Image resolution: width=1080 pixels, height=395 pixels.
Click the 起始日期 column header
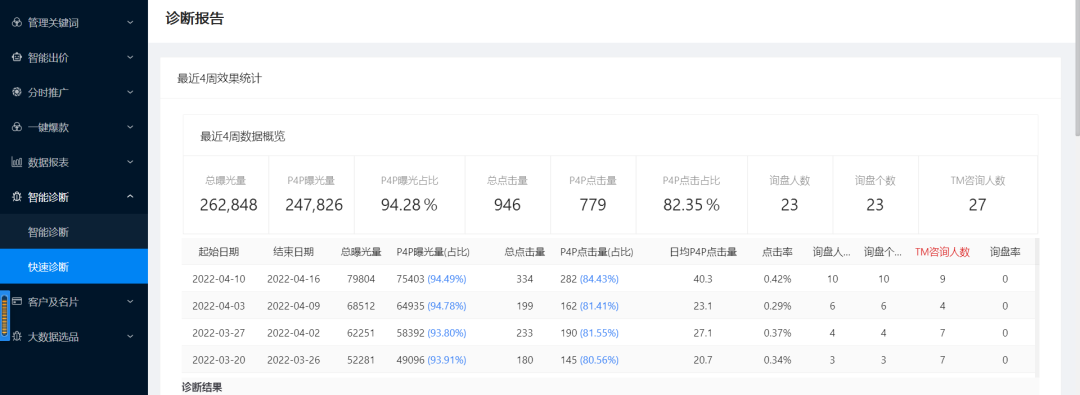click(218, 252)
